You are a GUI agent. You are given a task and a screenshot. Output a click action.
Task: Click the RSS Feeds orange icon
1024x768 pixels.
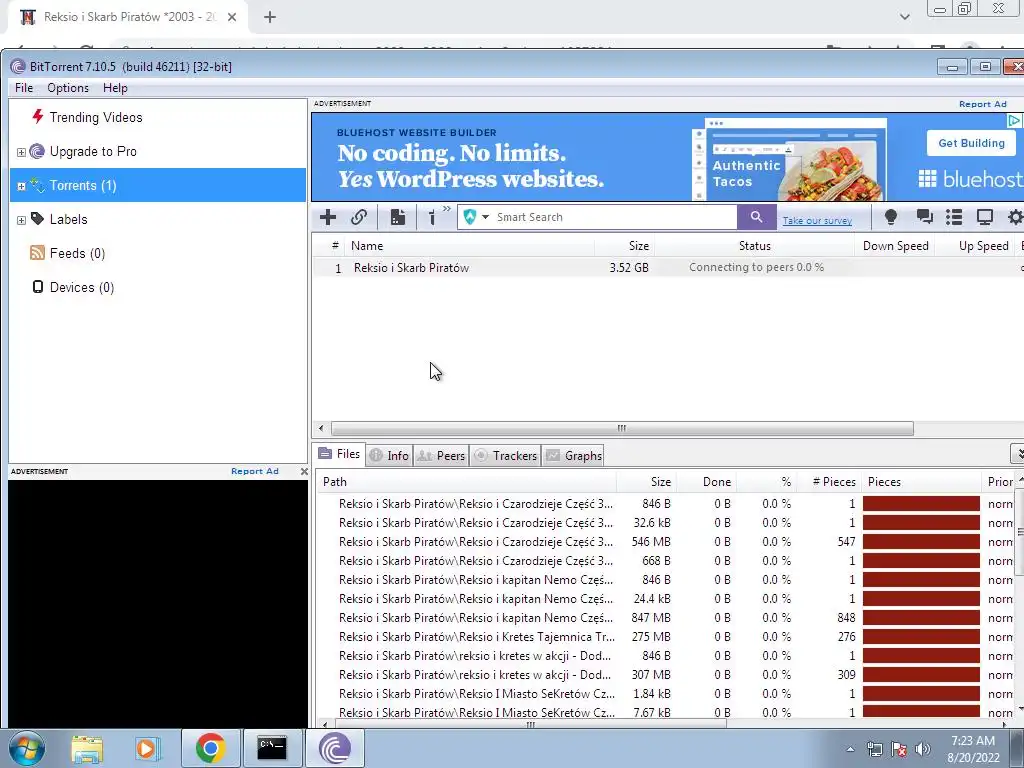point(37,253)
